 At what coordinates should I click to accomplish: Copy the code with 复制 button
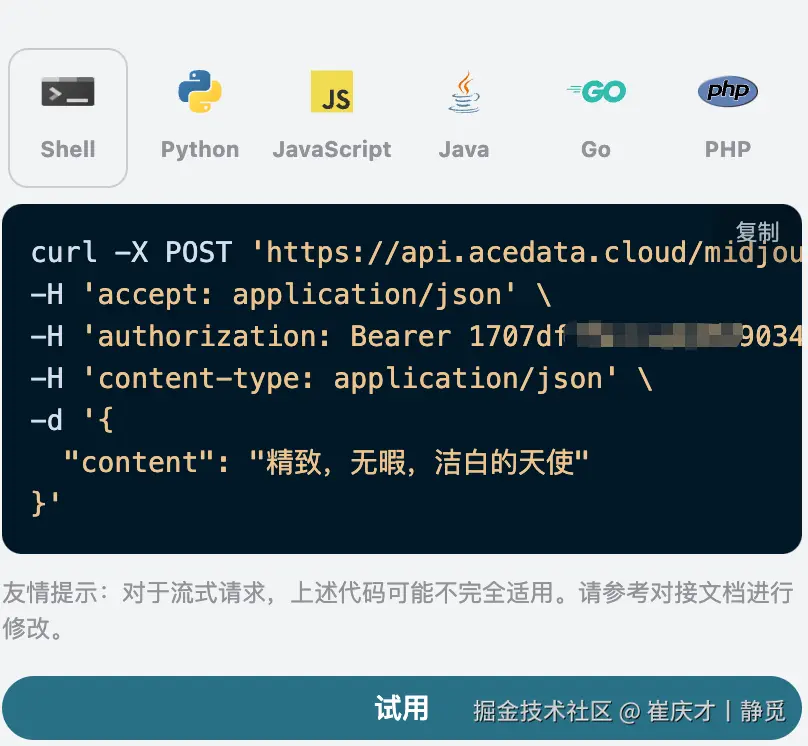(757, 232)
